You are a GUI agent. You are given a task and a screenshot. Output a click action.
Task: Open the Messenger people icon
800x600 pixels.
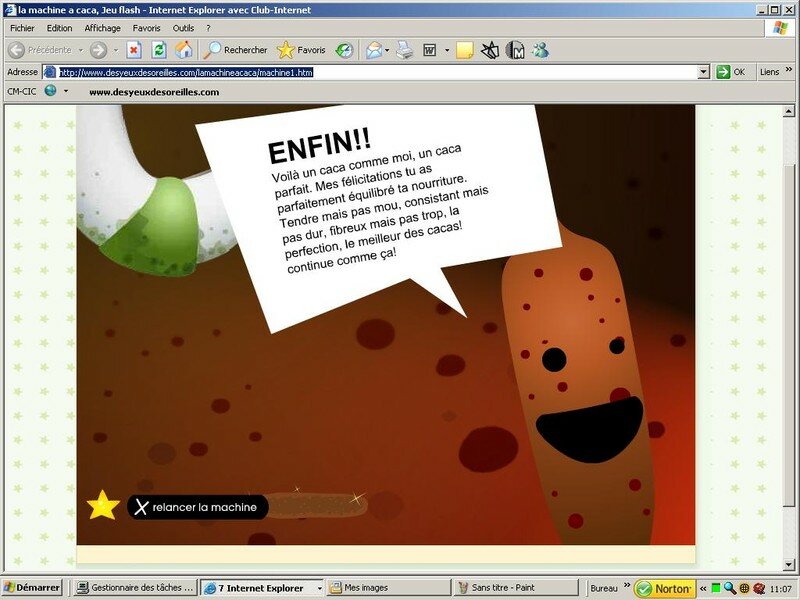pos(540,50)
